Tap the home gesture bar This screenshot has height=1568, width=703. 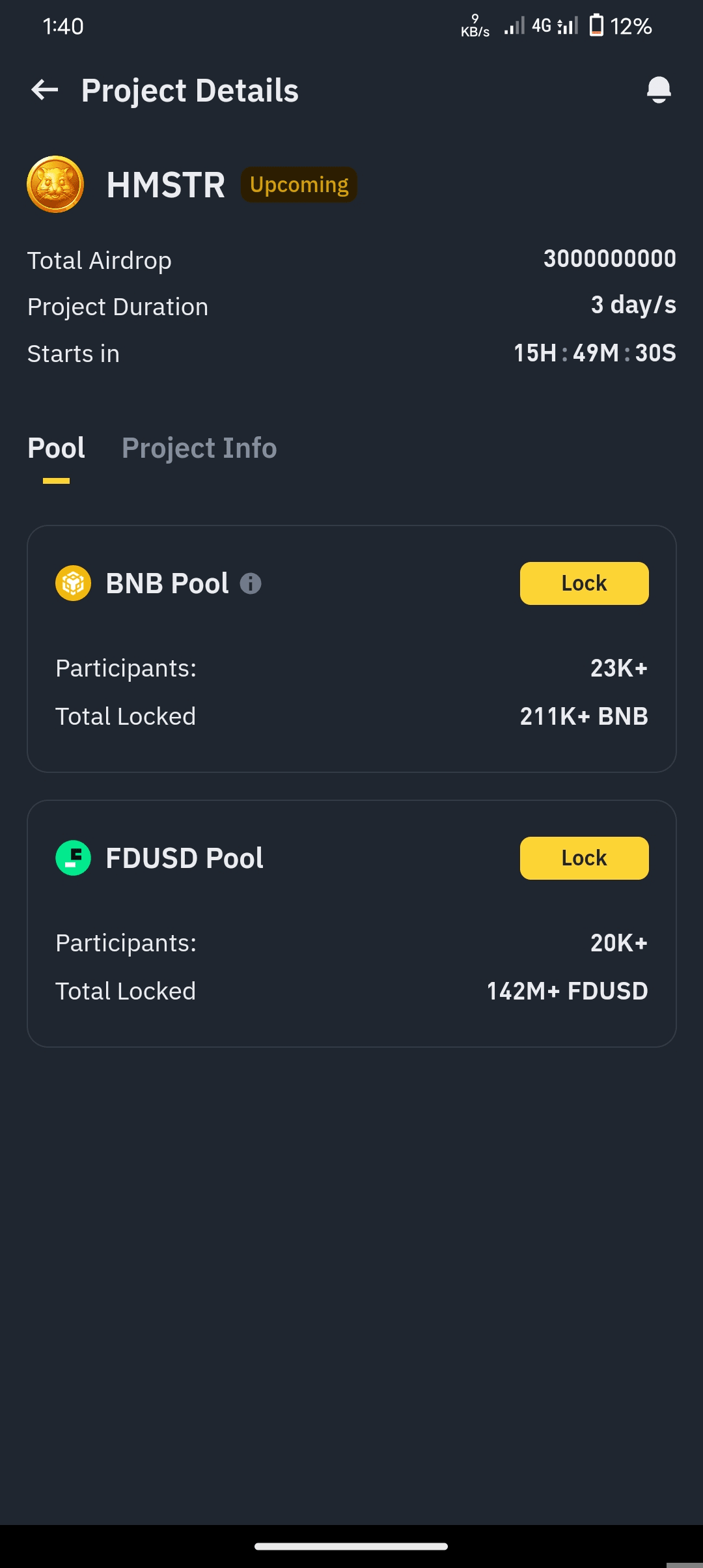351,1547
